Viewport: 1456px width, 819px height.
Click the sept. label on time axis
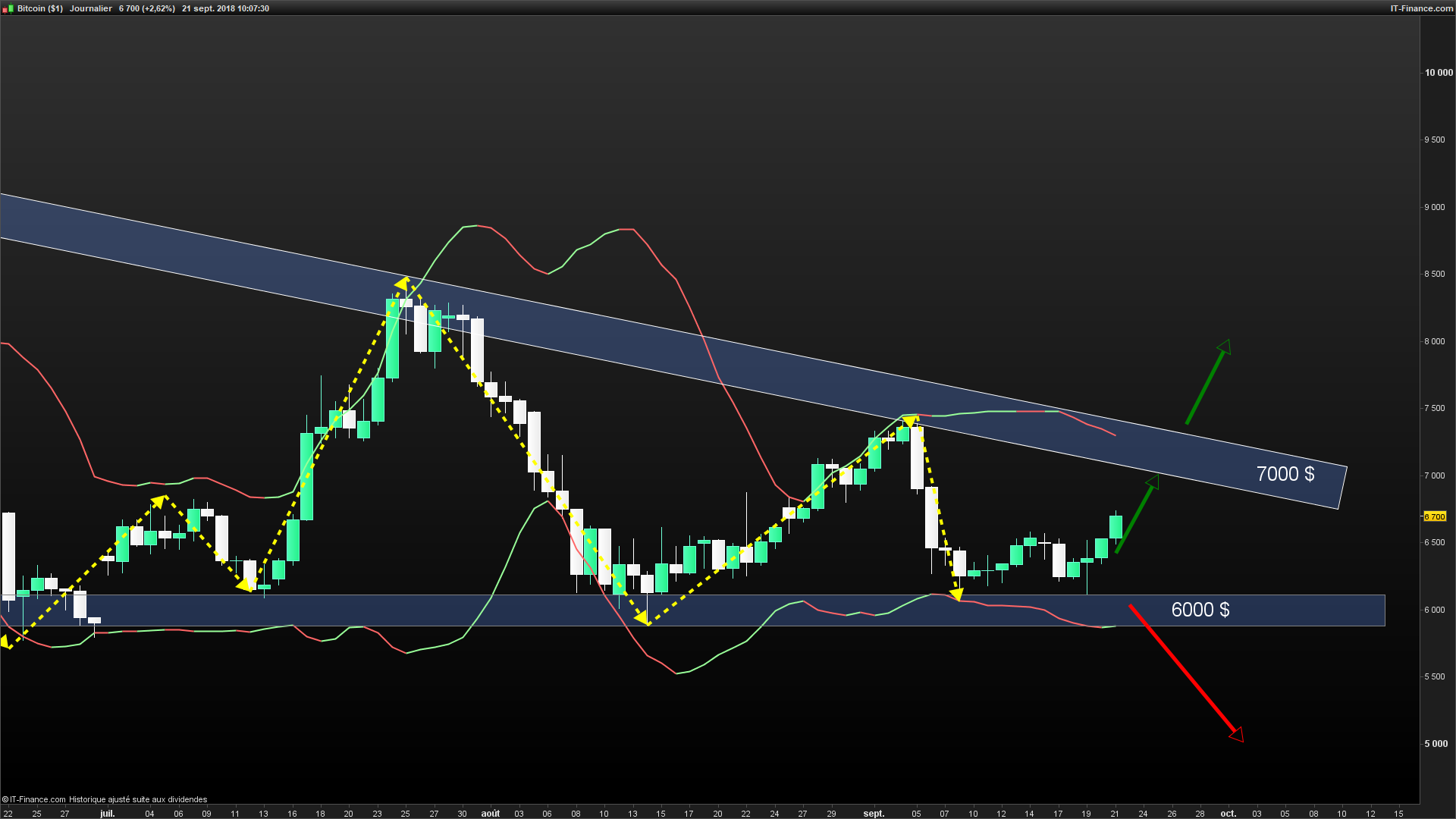pos(874,814)
